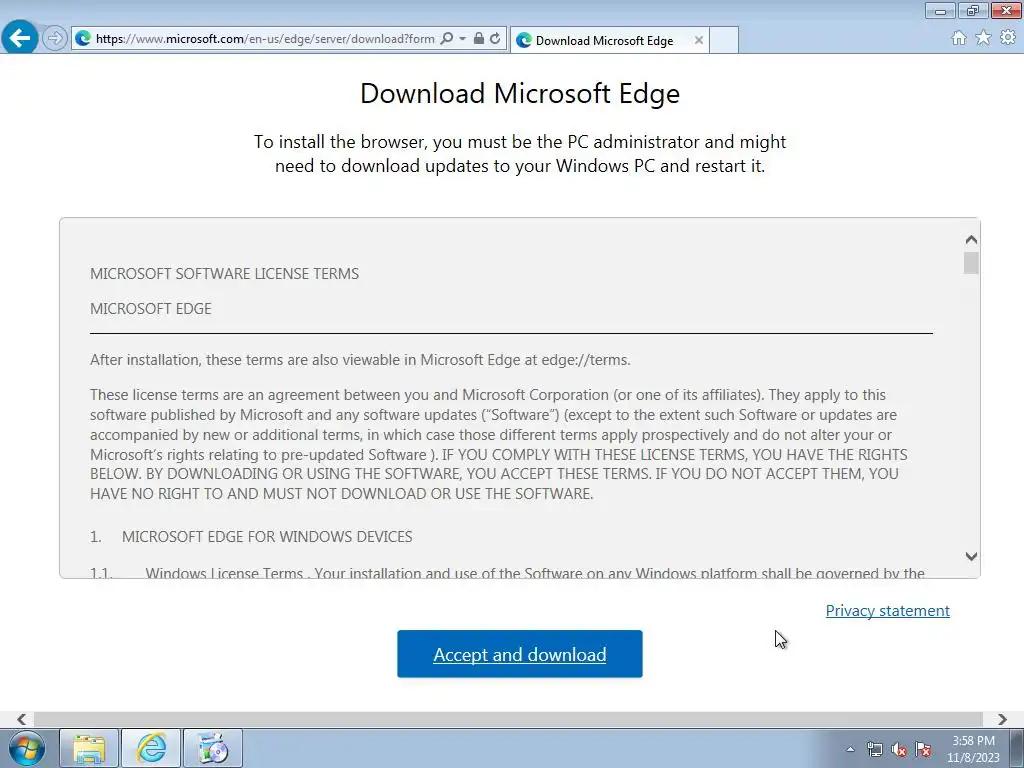The height and width of the screenshot is (768, 1024).
Task: Click the Accept and download button
Action: point(520,654)
